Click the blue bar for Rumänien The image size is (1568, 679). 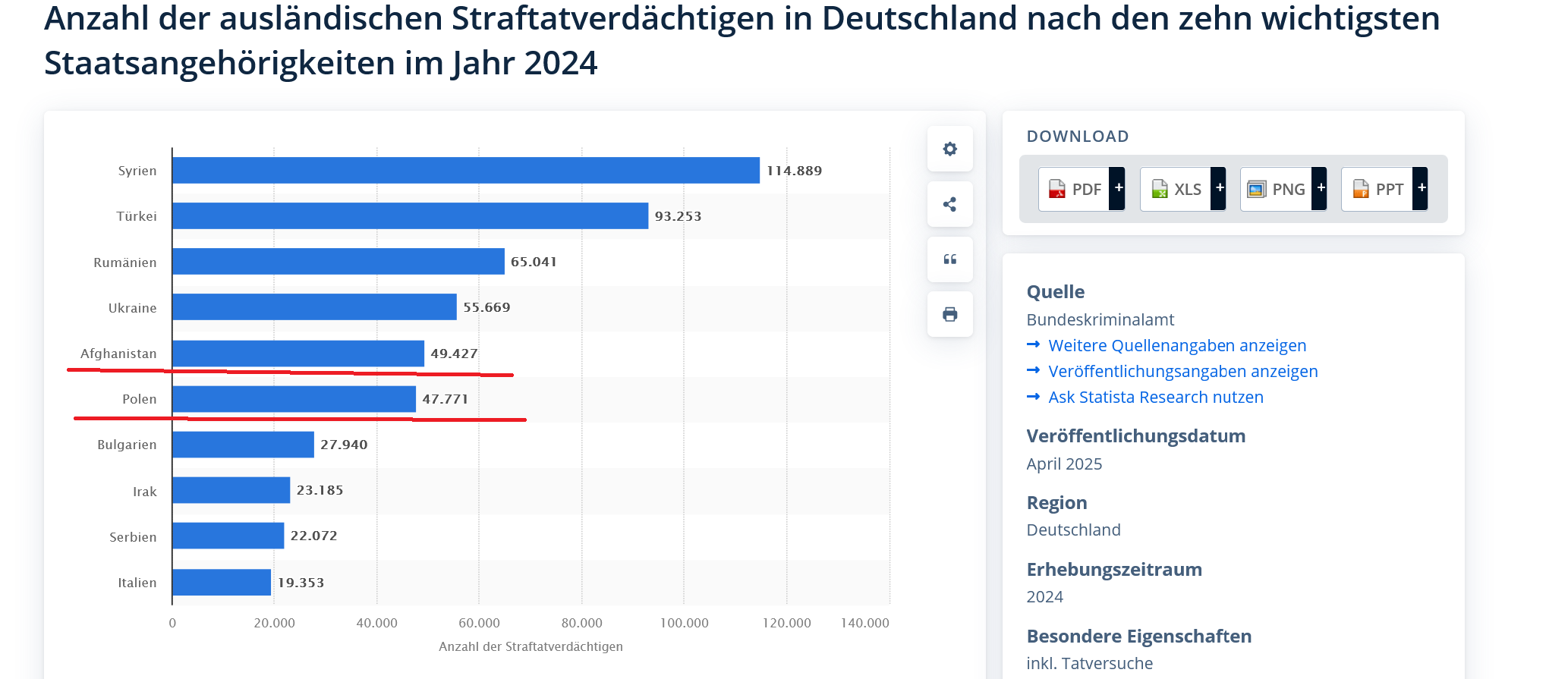[x=338, y=261]
